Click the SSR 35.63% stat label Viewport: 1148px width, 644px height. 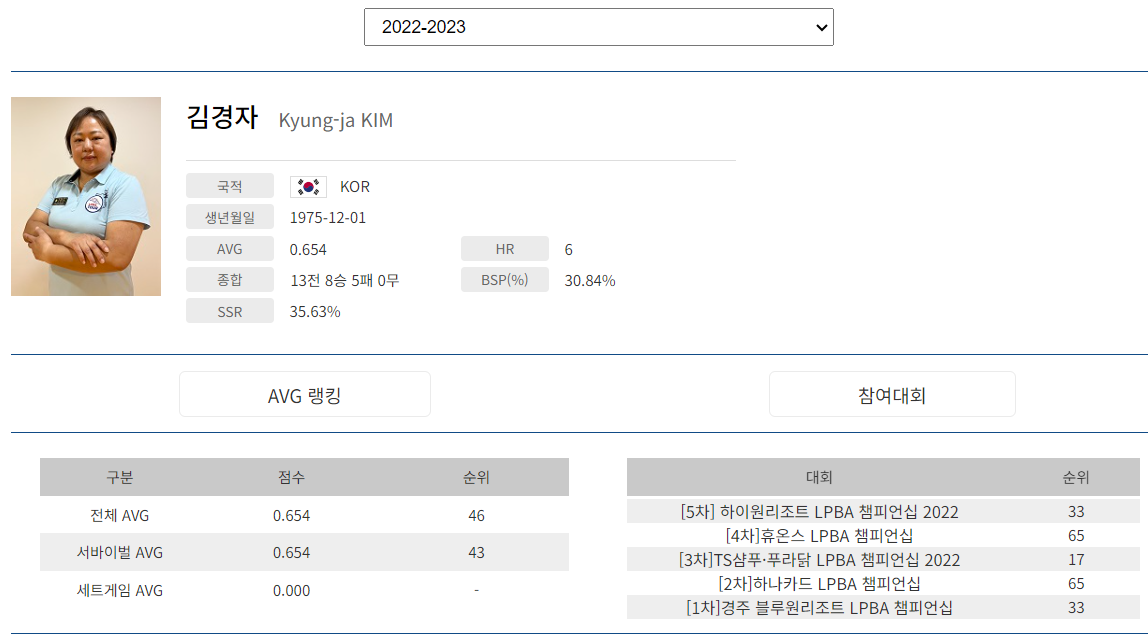click(x=230, y=311)
